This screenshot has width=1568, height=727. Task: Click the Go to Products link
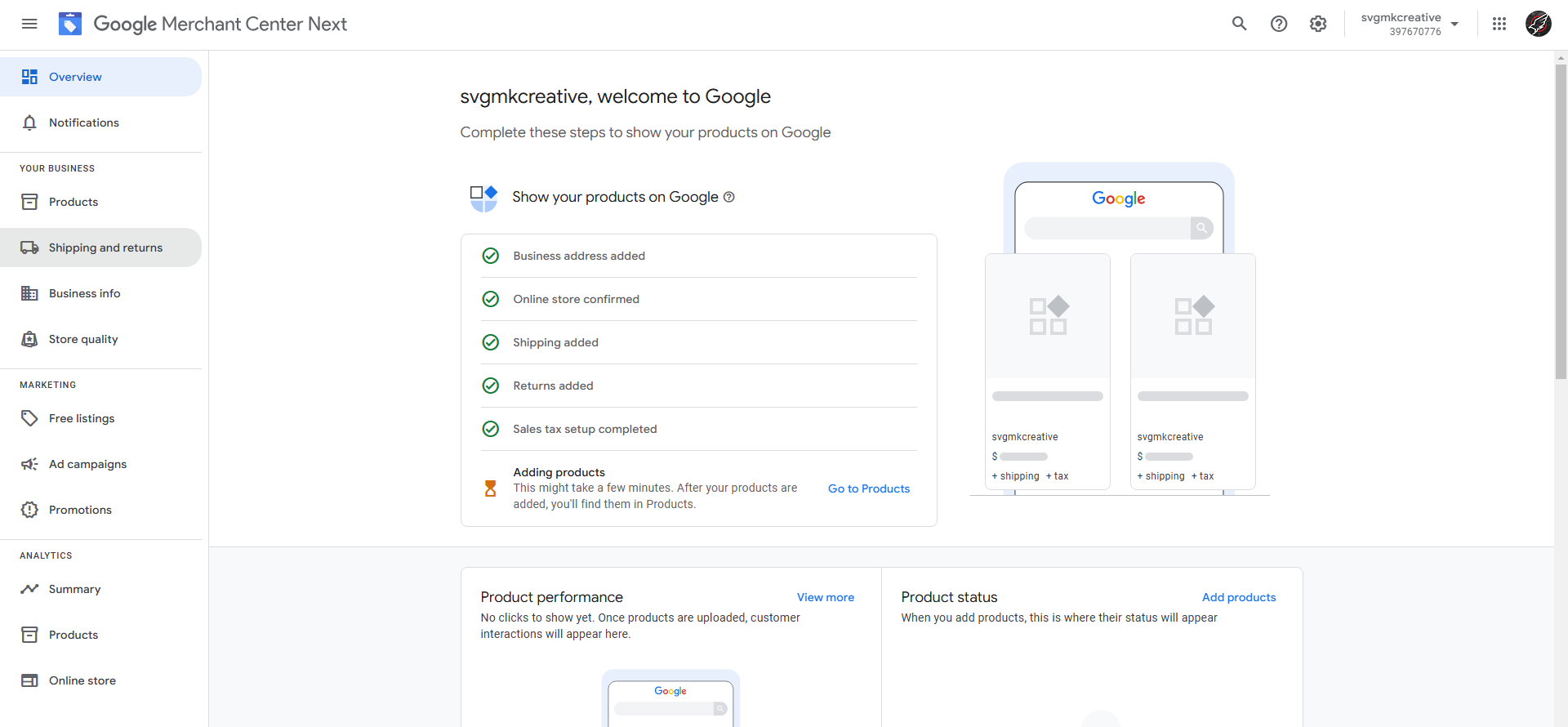868,488
